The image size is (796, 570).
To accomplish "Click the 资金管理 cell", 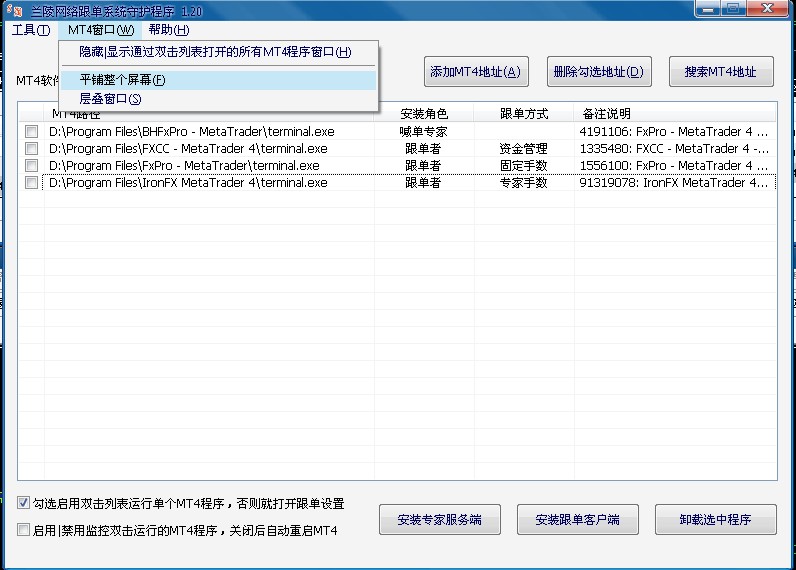I will tap(523, 149).
